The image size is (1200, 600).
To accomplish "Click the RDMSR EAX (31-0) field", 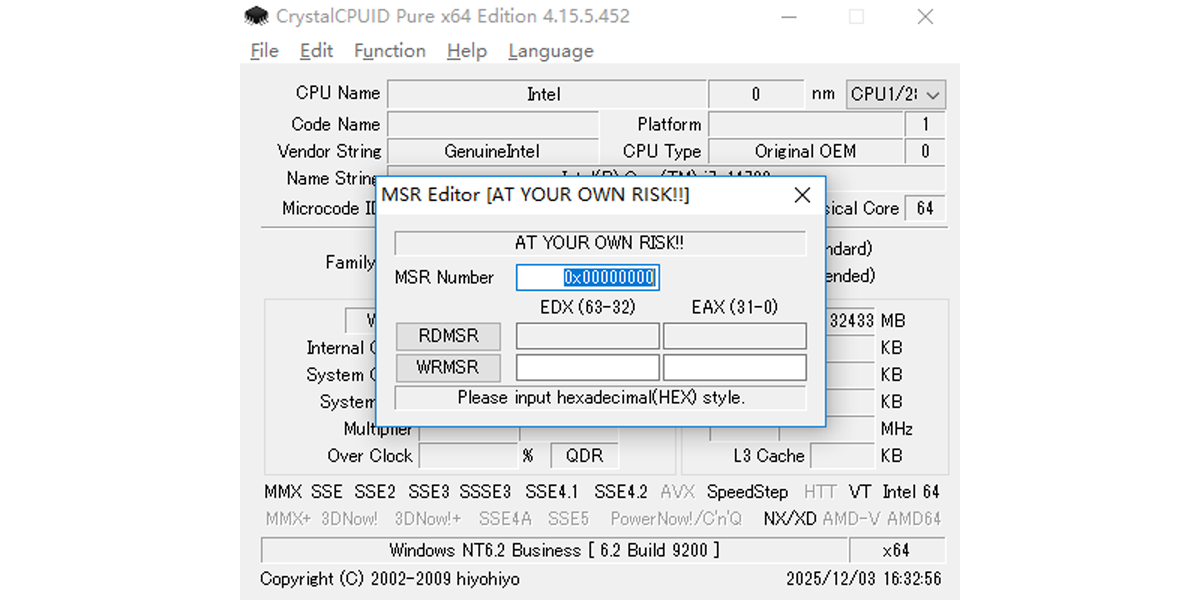I will tap(735, 336).
